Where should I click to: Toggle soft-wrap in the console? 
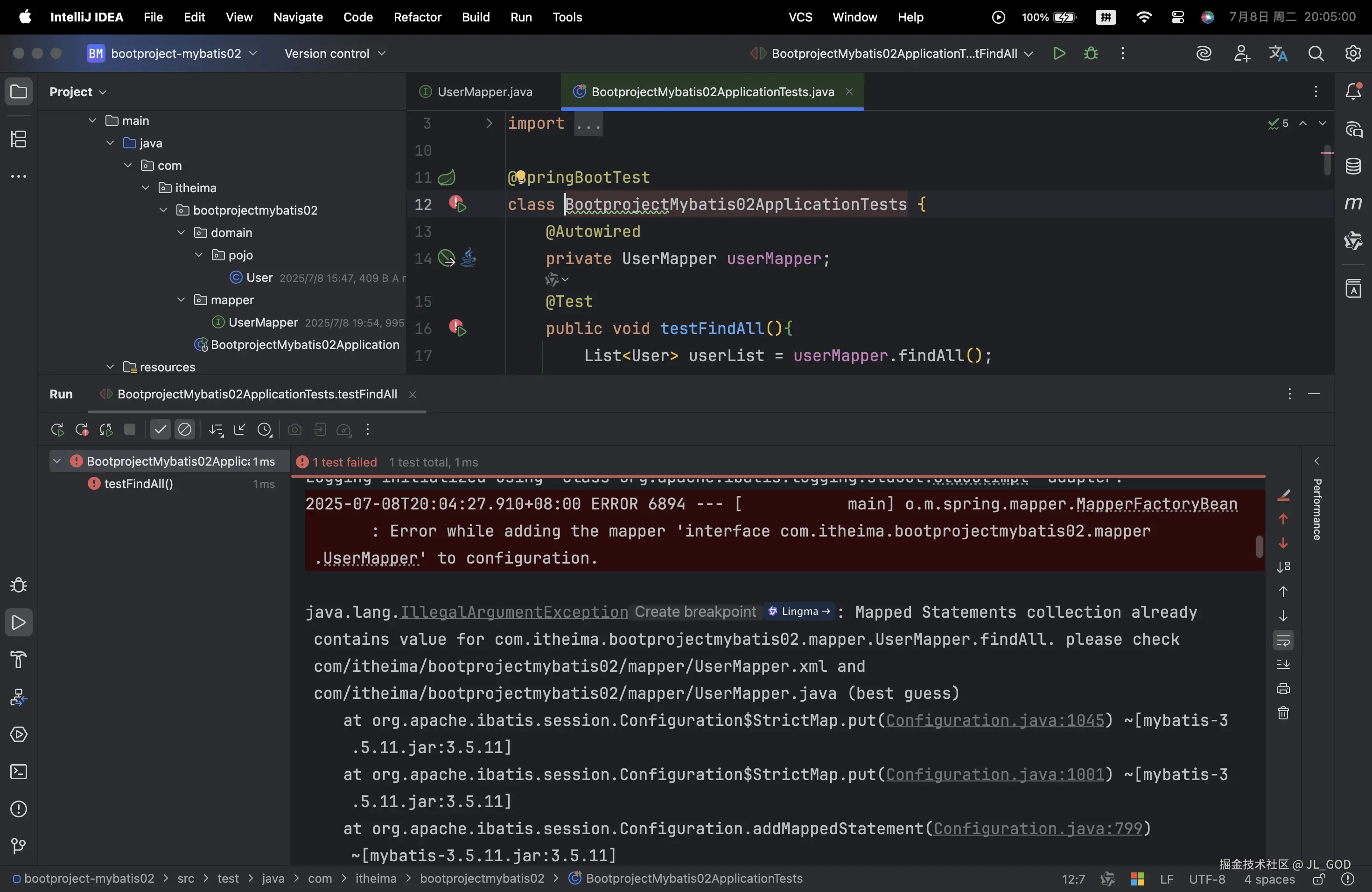tap(1283, 640)
